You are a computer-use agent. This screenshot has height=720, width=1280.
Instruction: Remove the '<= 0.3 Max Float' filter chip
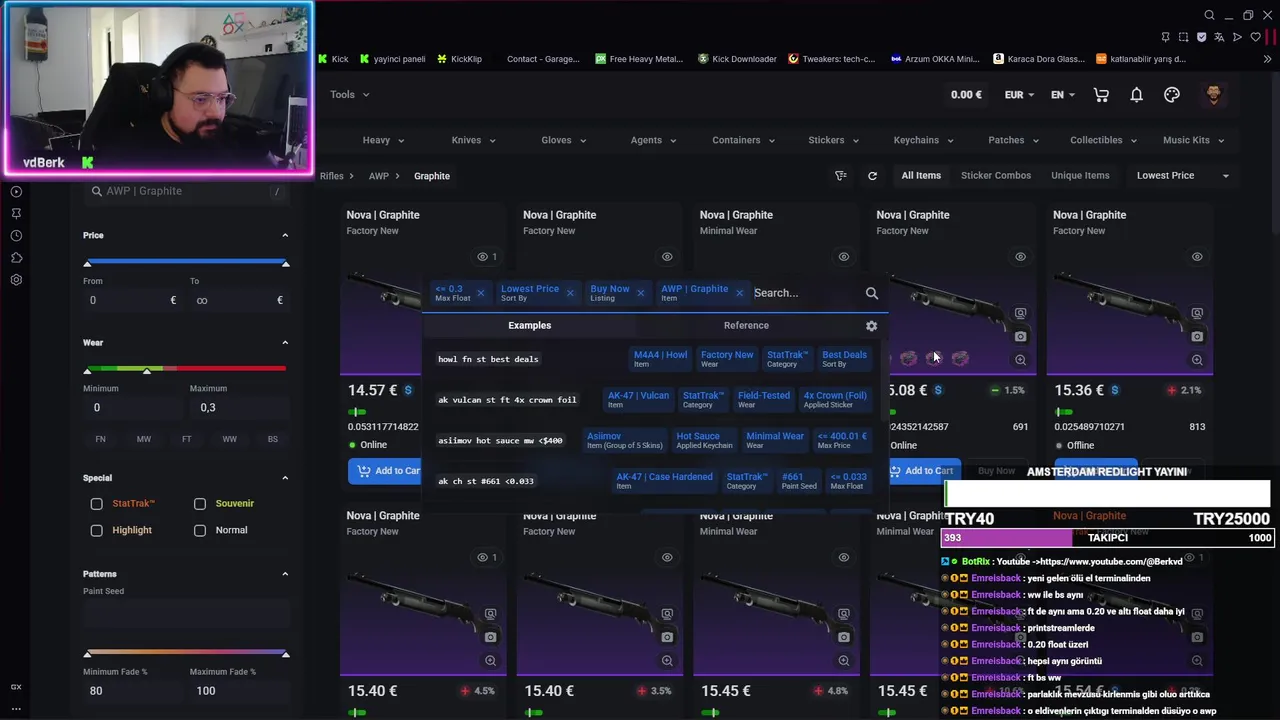(480, 293)
